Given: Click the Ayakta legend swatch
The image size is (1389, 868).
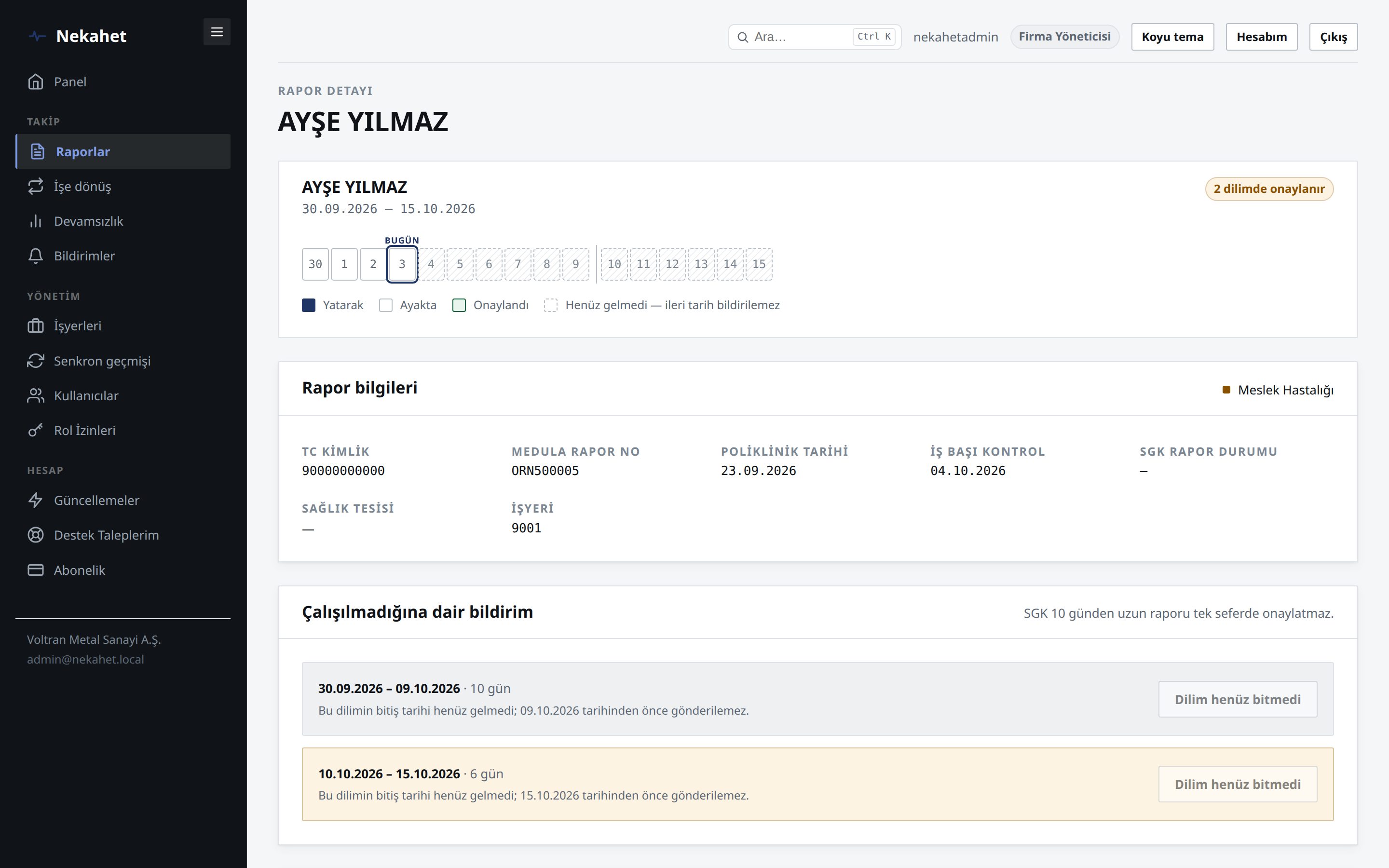Looking at the screenshot, I should tap(386, 305).
